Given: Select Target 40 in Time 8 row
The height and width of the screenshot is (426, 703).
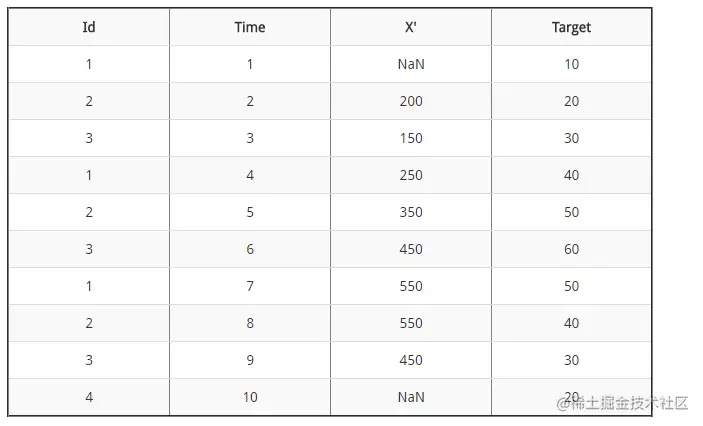Looking at the screenshot, I should click(571, 323).
